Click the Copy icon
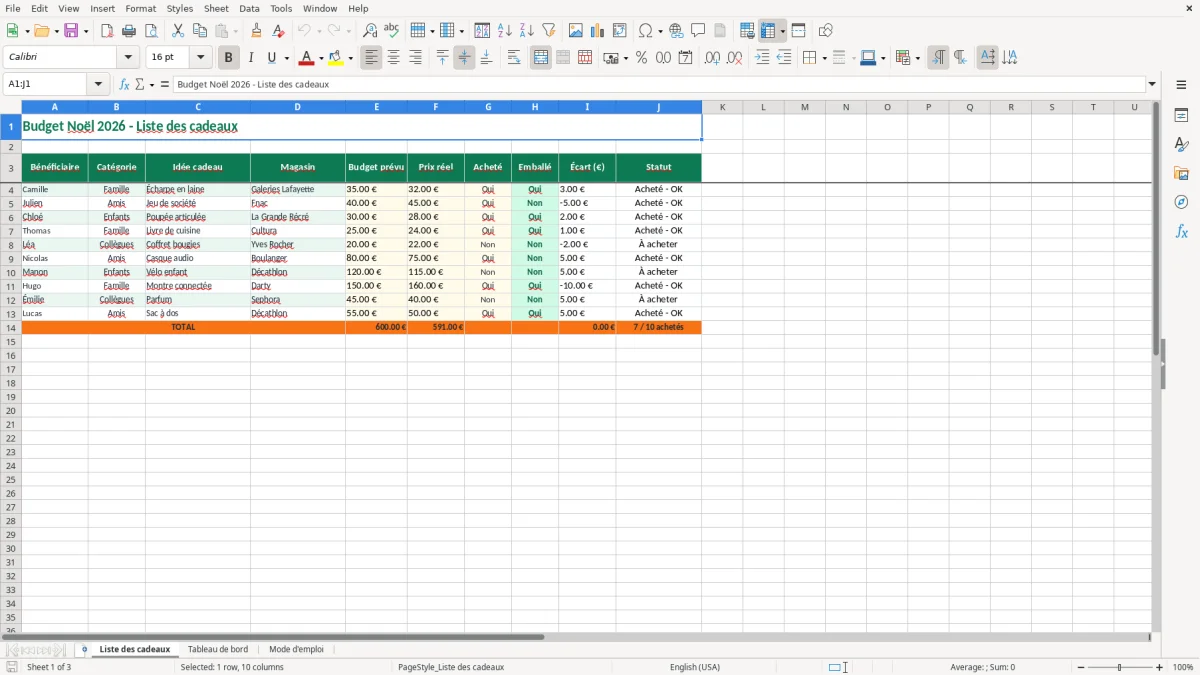This screenshot has width=1200, height=675. [x=200, y=31]
